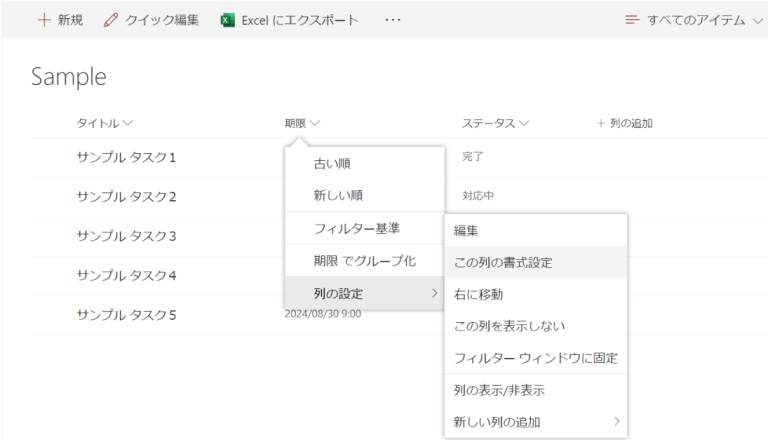Open サンプル タスク3 list item
Image resolution: width=768 pixels, height=440 pixels.
(126, 236)
